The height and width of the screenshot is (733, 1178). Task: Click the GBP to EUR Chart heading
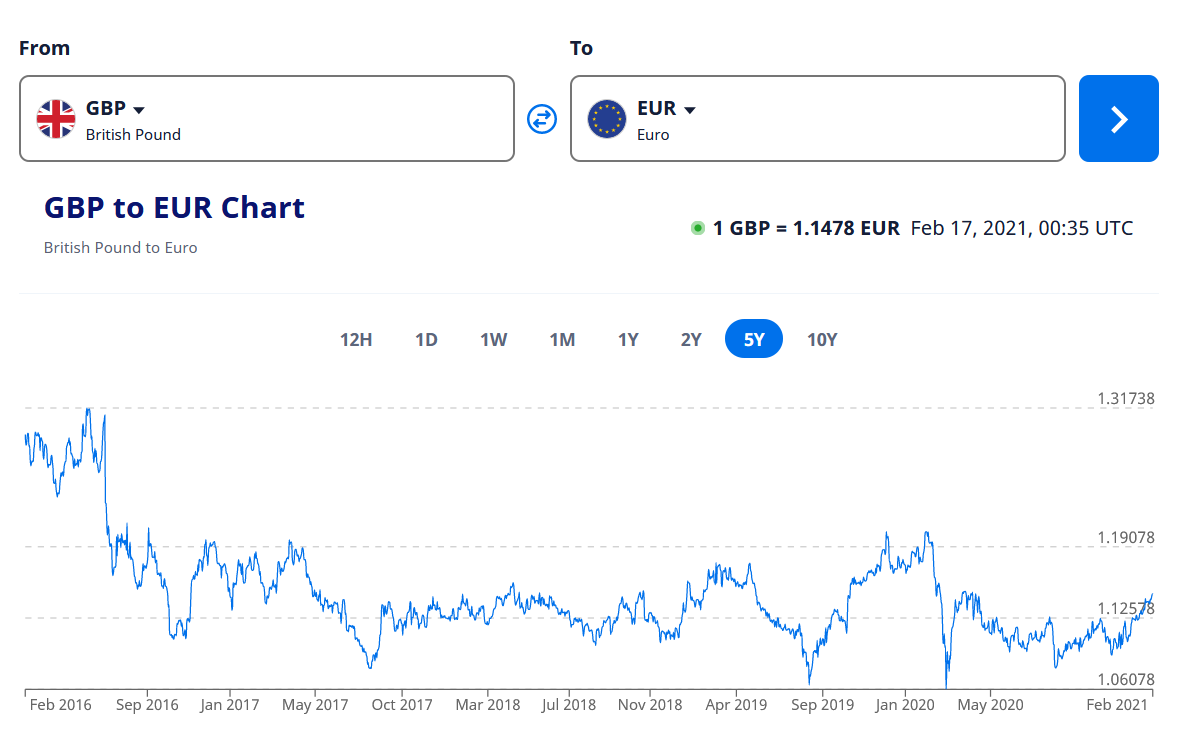tap(174, 208)
